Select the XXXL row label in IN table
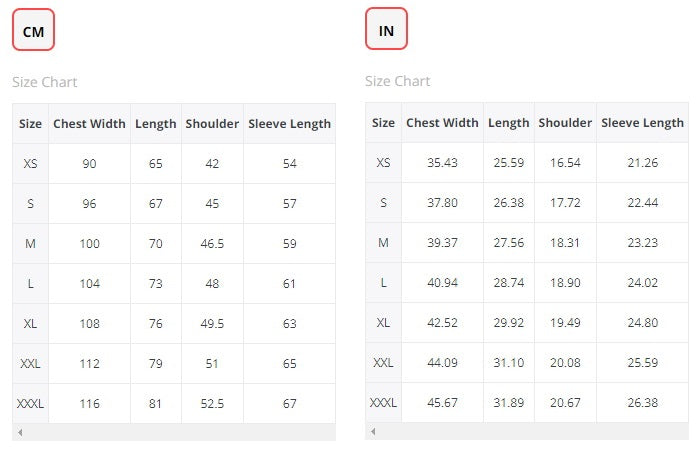The width and height of the screenshot is (700, 449). tap(383, 403)
